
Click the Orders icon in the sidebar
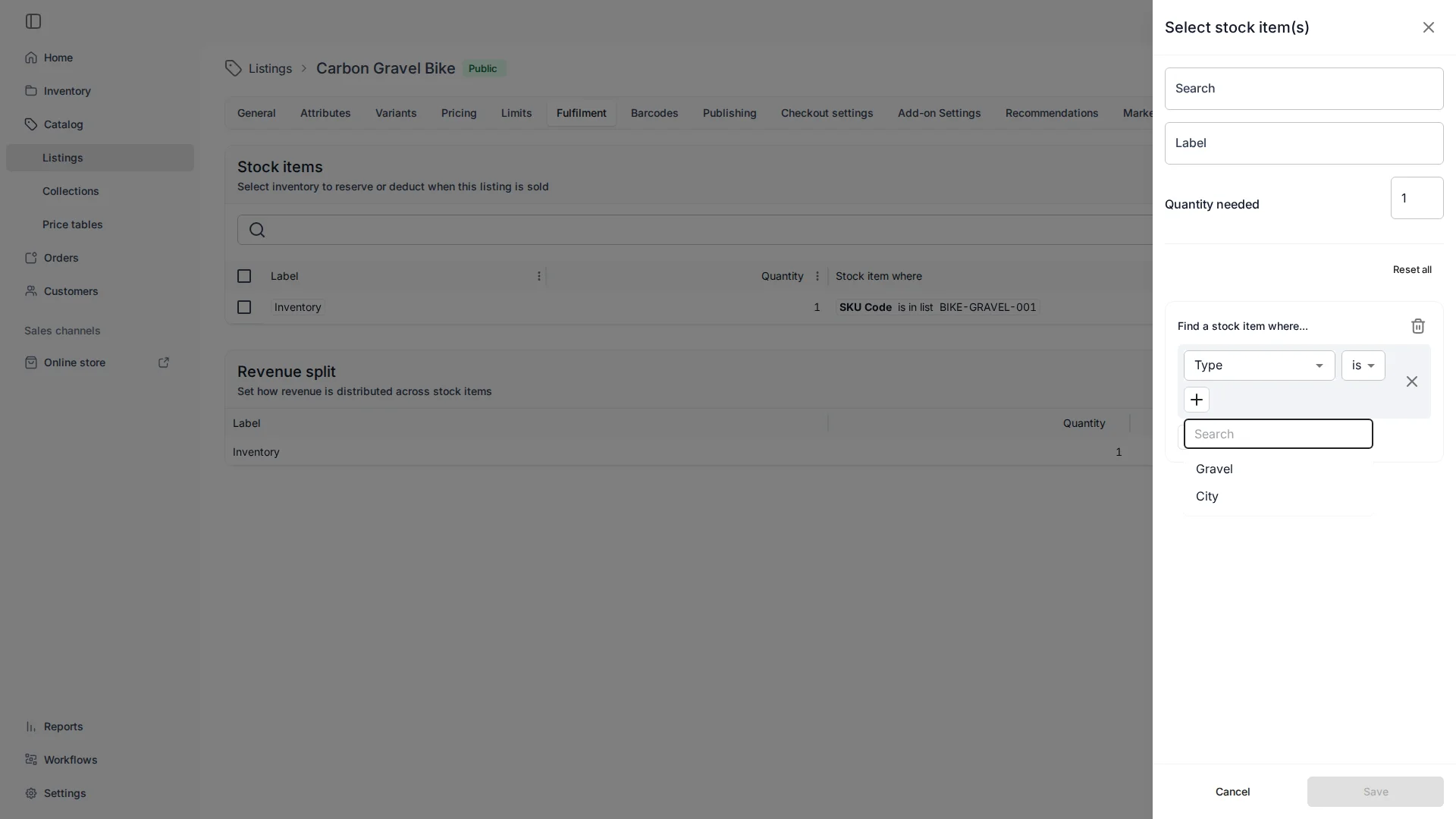click(31, 258)
